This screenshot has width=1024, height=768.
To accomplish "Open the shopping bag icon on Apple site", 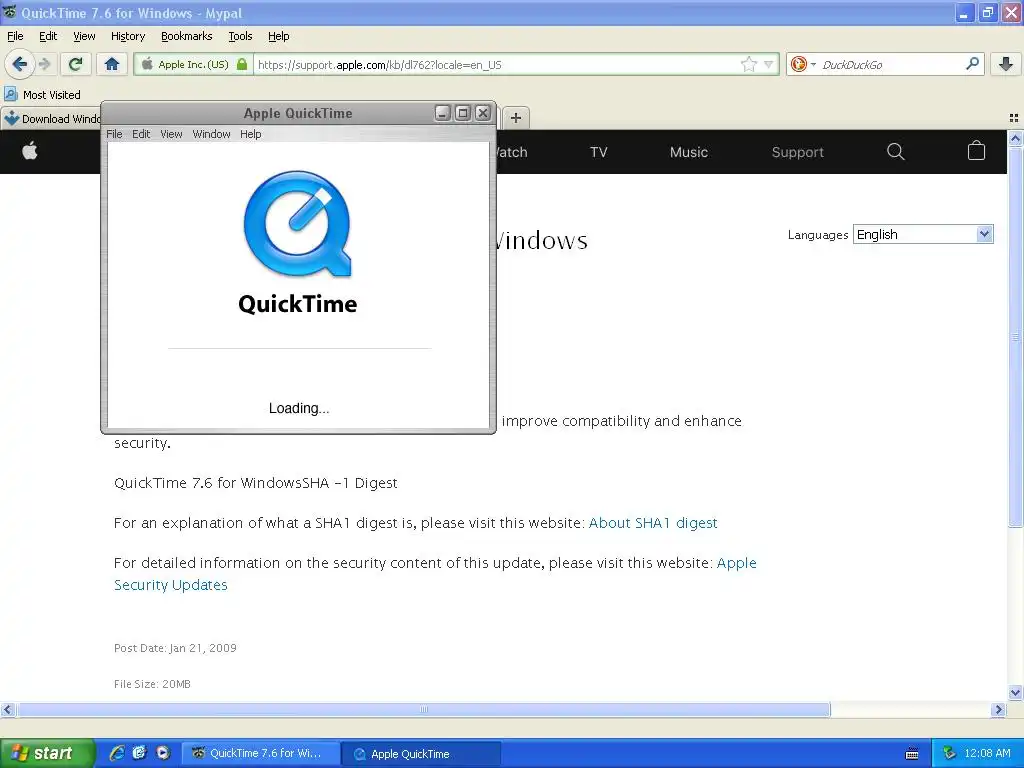I will (x=976, y=151).
